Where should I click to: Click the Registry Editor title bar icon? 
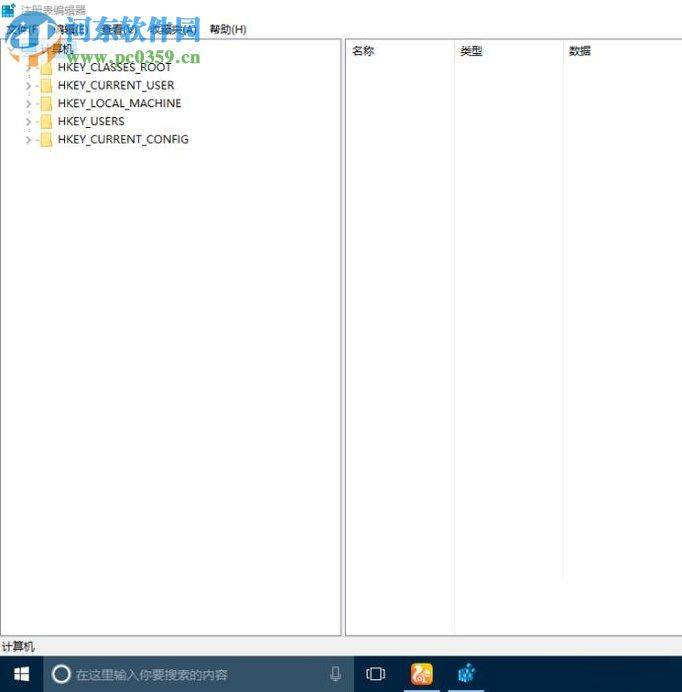click(8, 10)
